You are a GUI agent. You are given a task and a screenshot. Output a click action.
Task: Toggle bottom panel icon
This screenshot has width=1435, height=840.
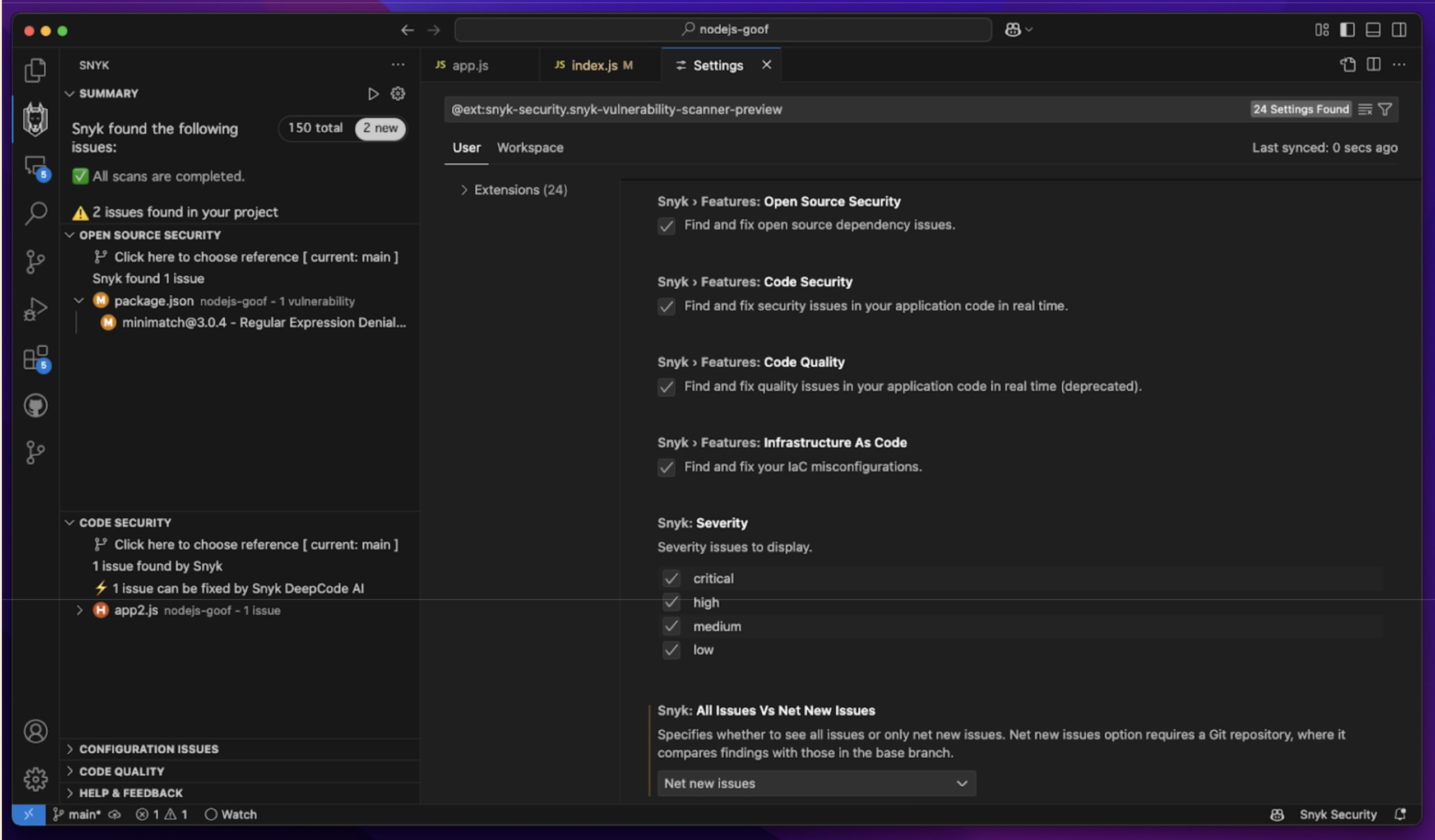(x=1372, y=30)
